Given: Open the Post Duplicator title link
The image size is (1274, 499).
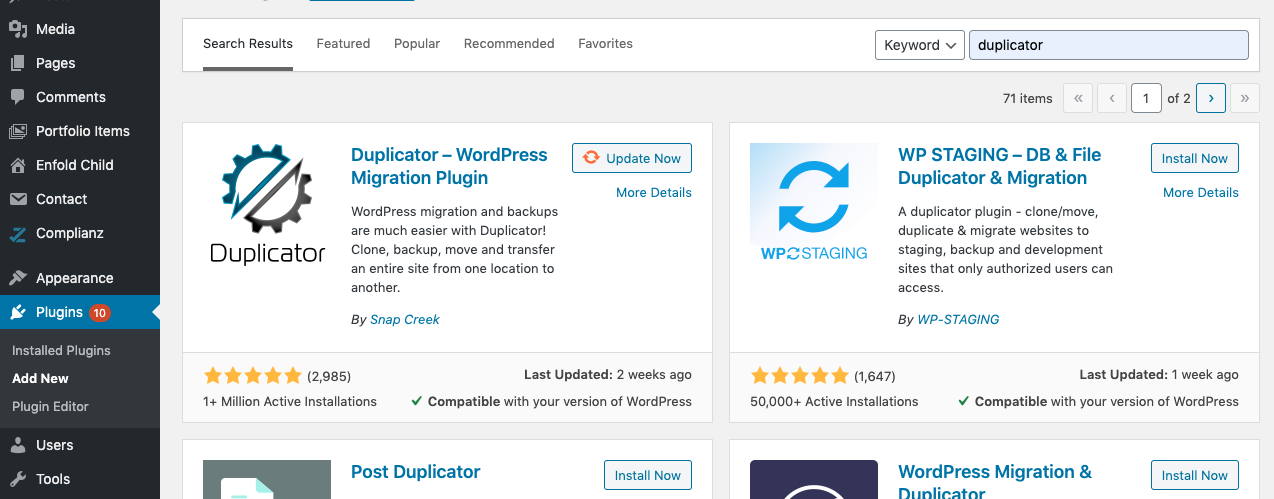Looking at the screenshot, I should (x=416, y=472).
